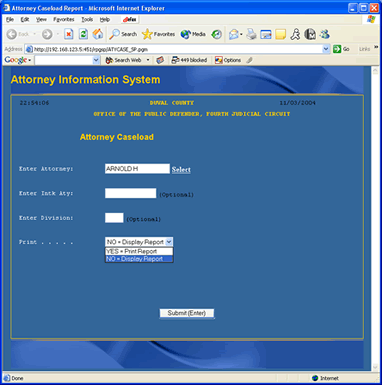Click the Google toolbar news icon
Image resolution: width=382 pixels, height=385 pixels.
pyautogui.click(x=160, y=60)
